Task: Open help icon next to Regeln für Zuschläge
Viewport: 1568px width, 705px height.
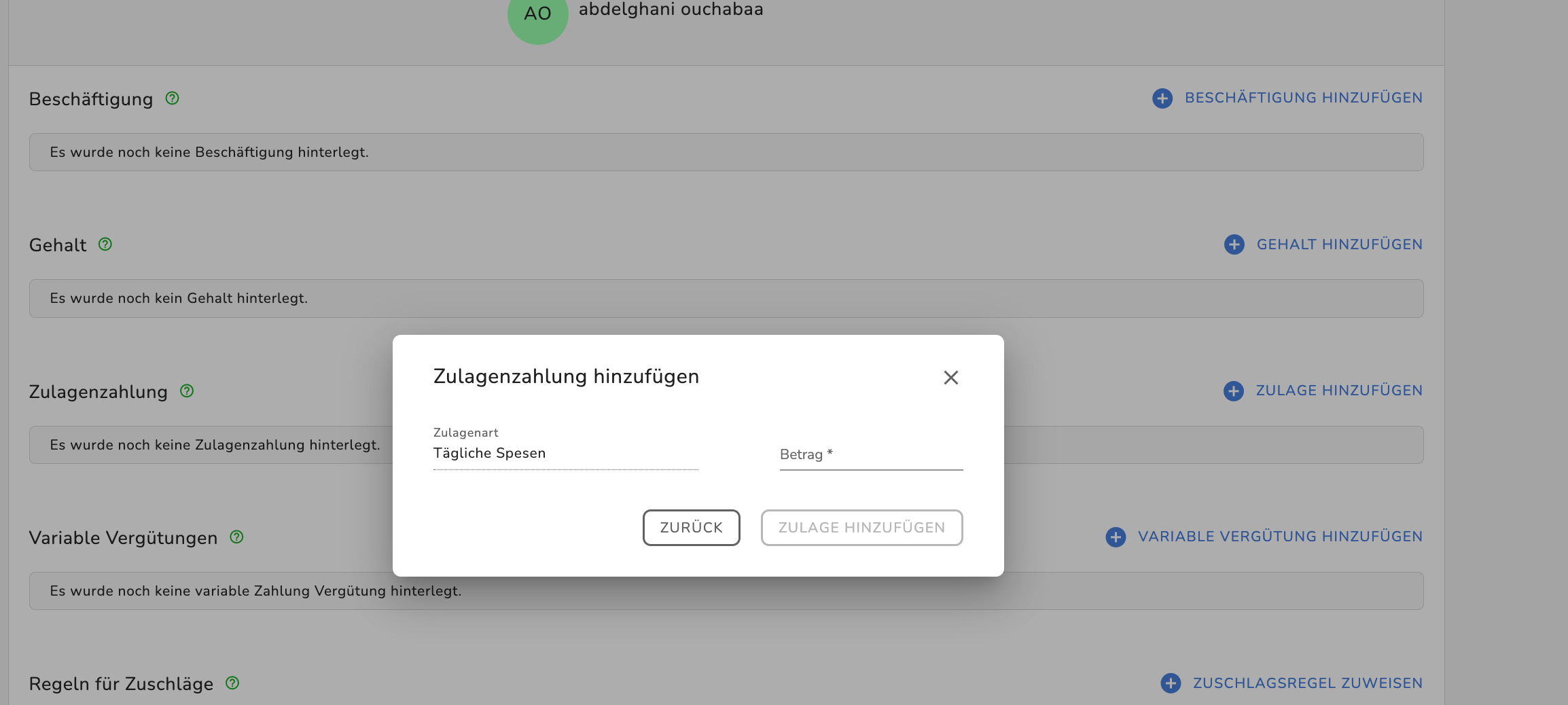Action: pos(232,683)
